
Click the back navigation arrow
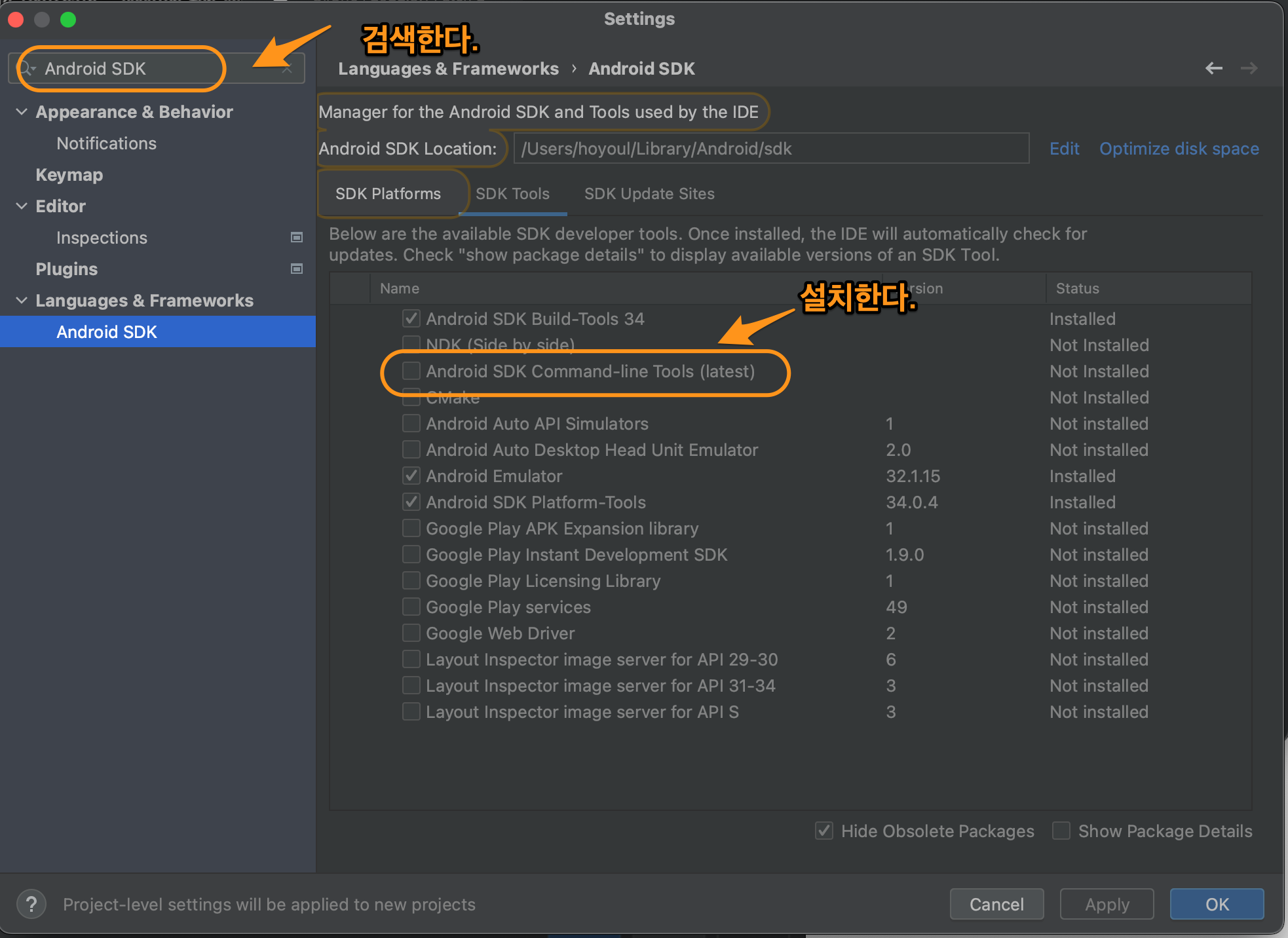(1214, 68)
